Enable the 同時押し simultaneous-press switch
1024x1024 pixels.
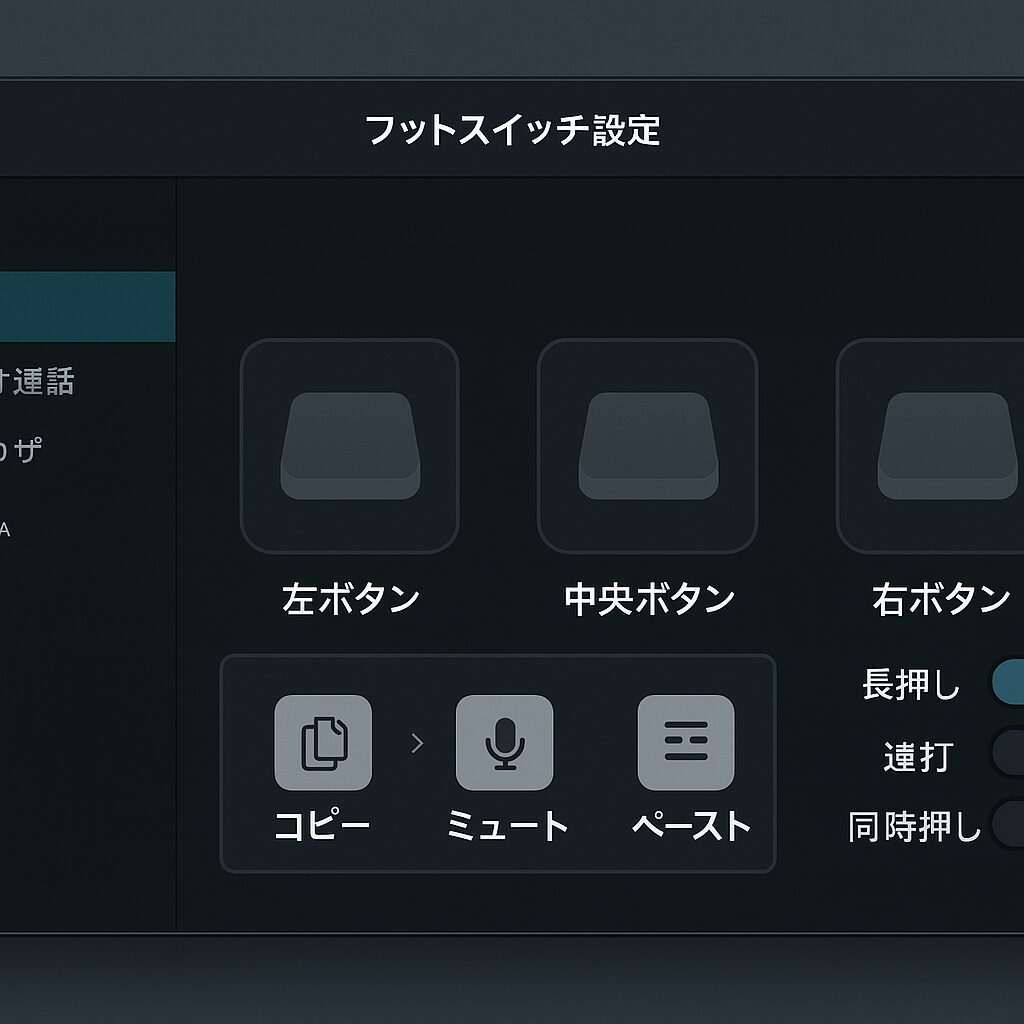[1008, 824]
